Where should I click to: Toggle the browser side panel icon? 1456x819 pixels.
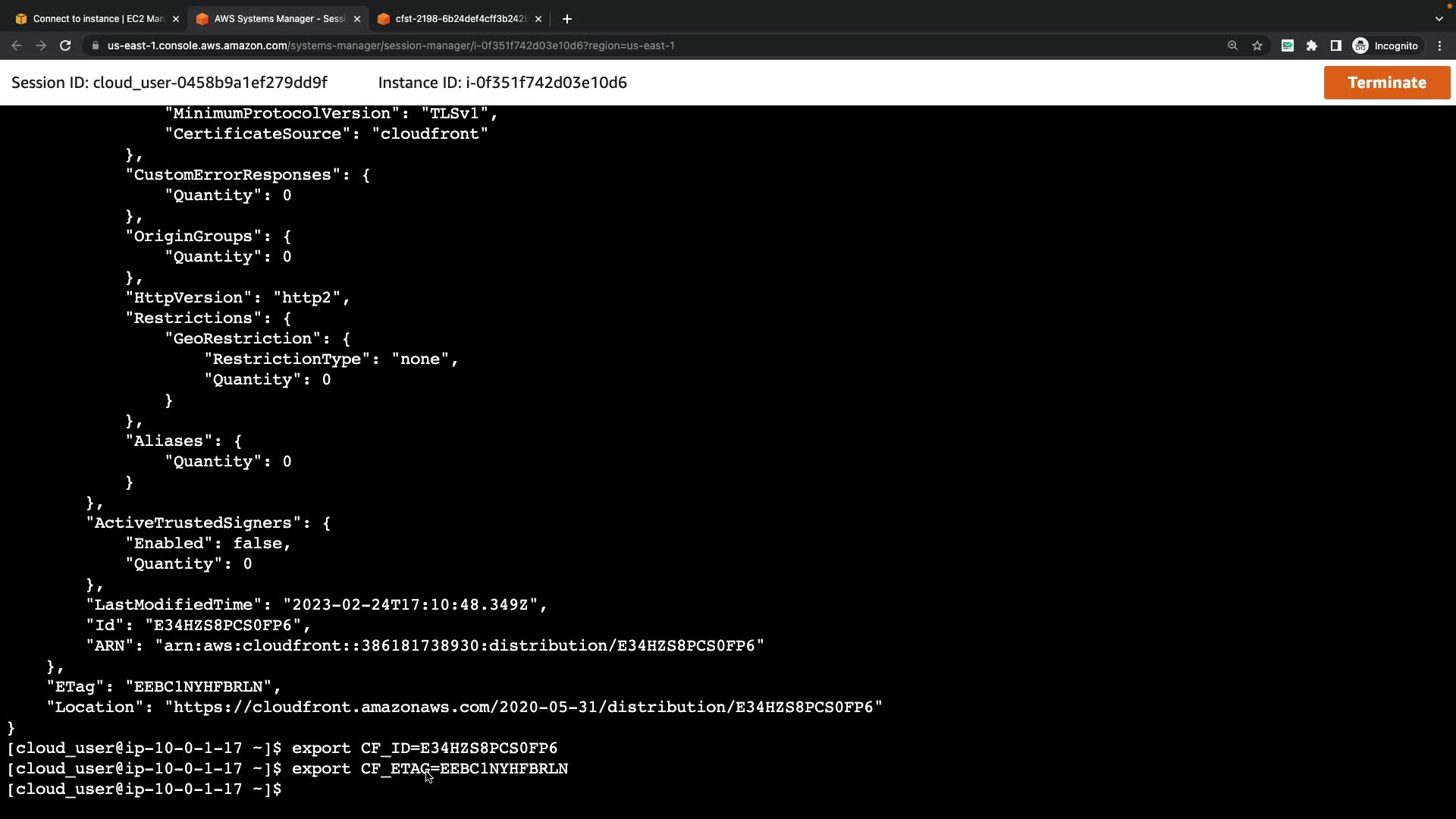(1336, 45)
